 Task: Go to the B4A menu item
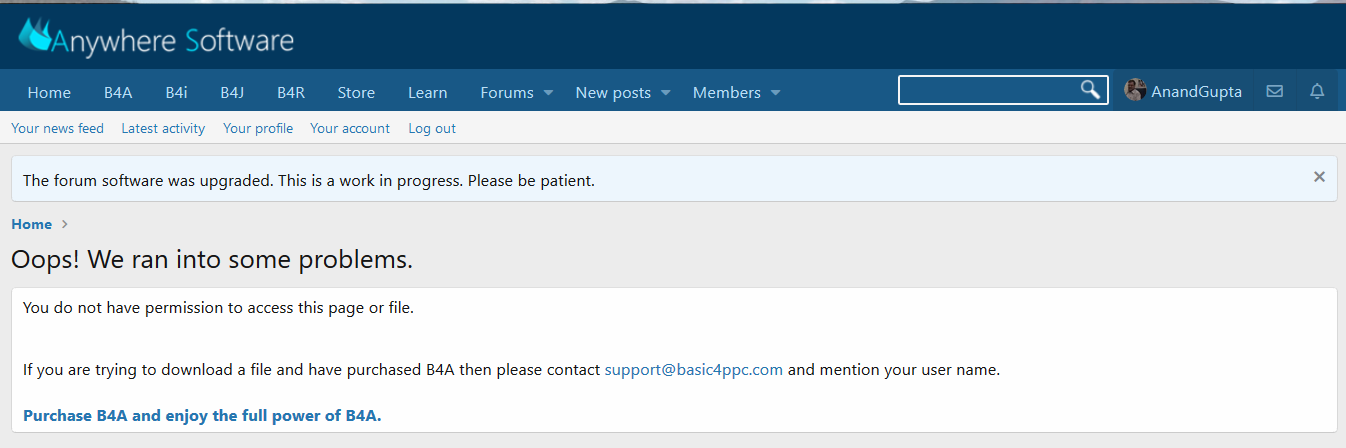118,93
